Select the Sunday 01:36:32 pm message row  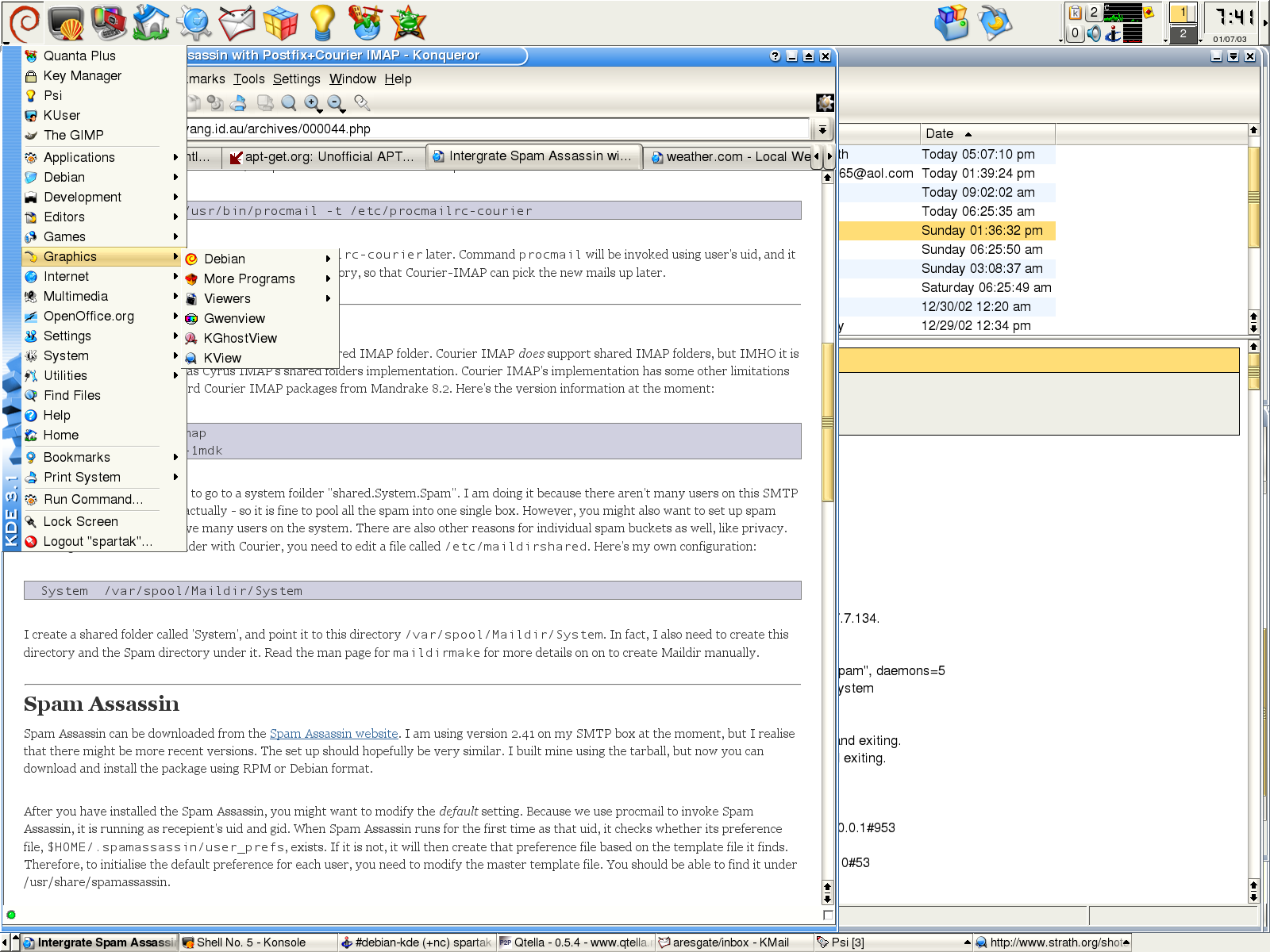947,230
